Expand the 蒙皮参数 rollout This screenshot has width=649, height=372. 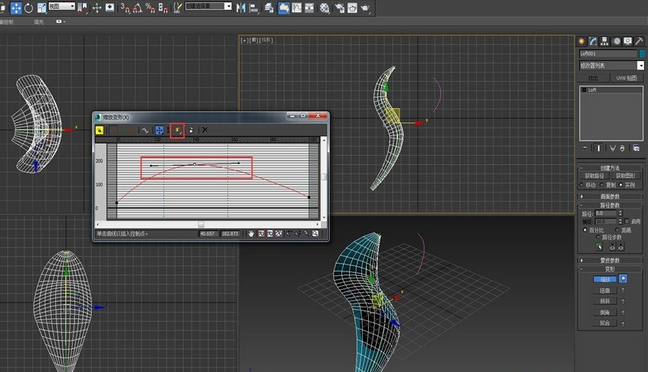(610, 260)
